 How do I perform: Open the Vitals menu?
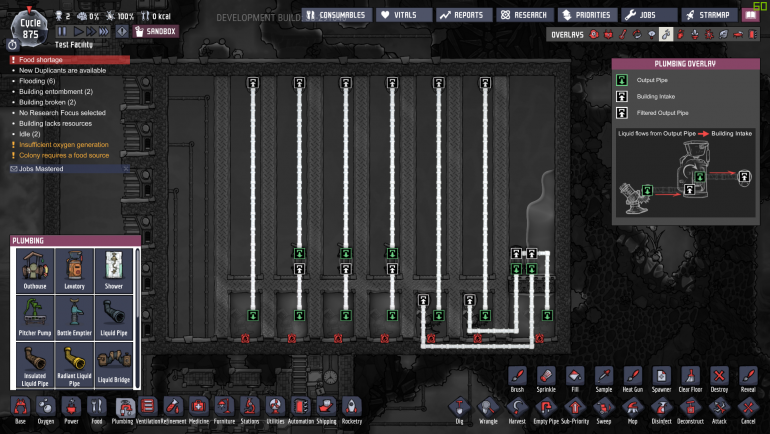tap(404, 15)
